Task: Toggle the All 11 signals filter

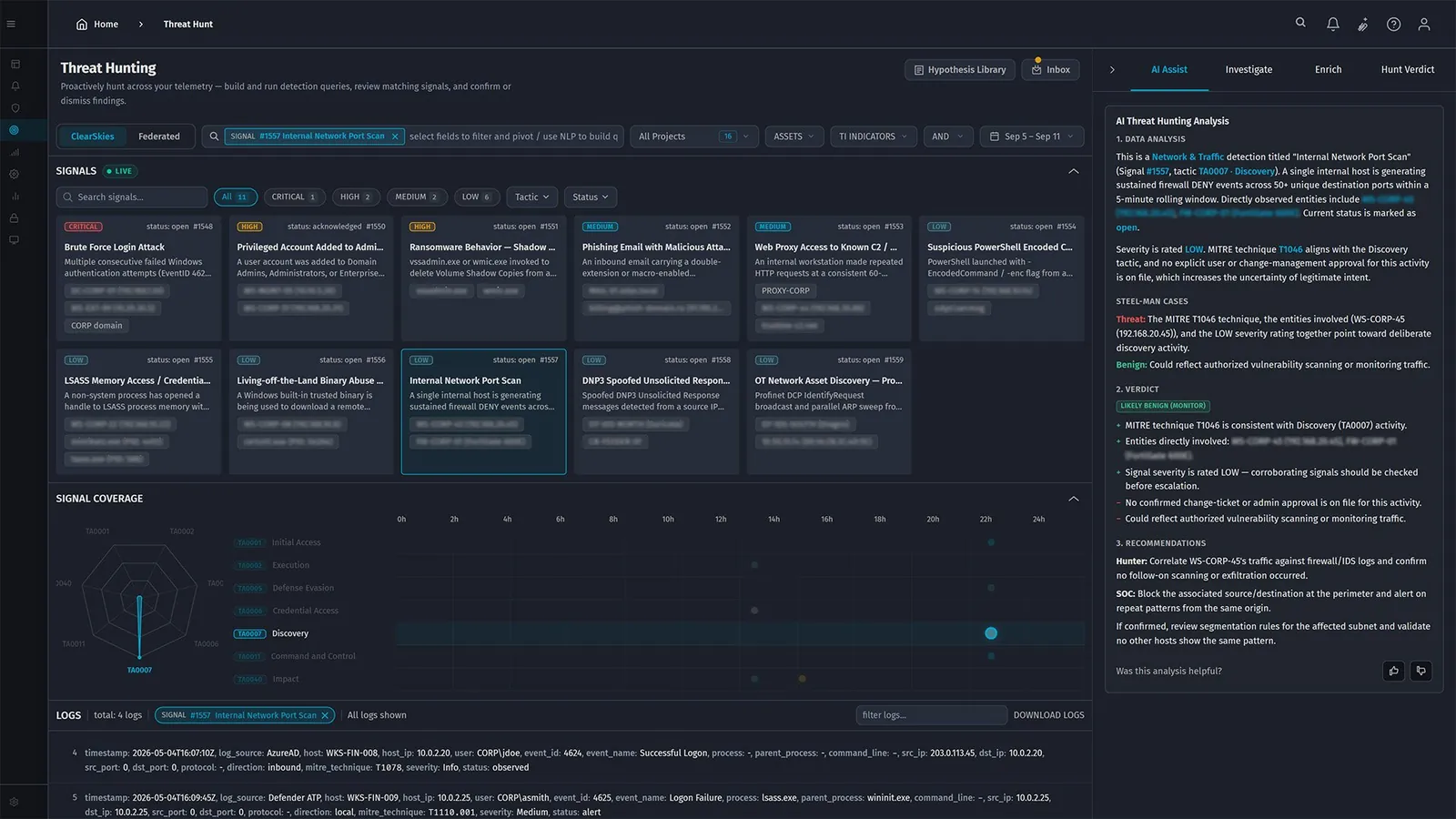Action: point(236,197)
